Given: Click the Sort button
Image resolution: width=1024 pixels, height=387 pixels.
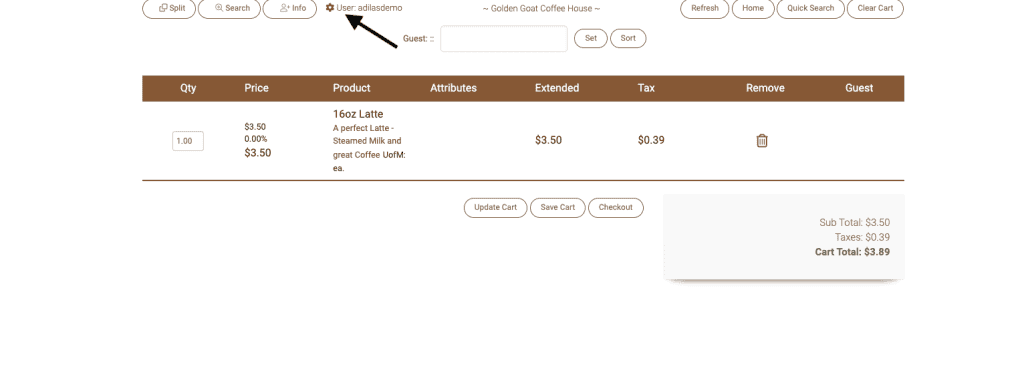Looking at the screenshot, I should point(628,39).
